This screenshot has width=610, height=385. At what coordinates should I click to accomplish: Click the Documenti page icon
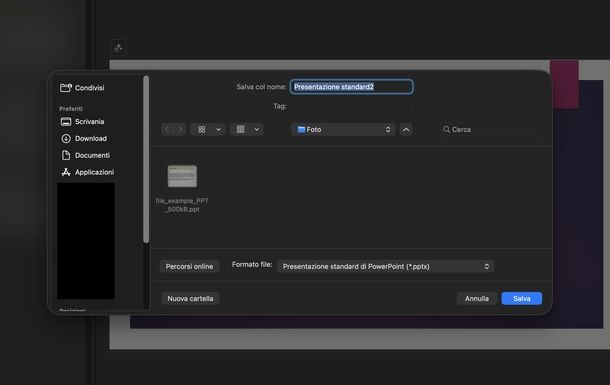(66, 155)
